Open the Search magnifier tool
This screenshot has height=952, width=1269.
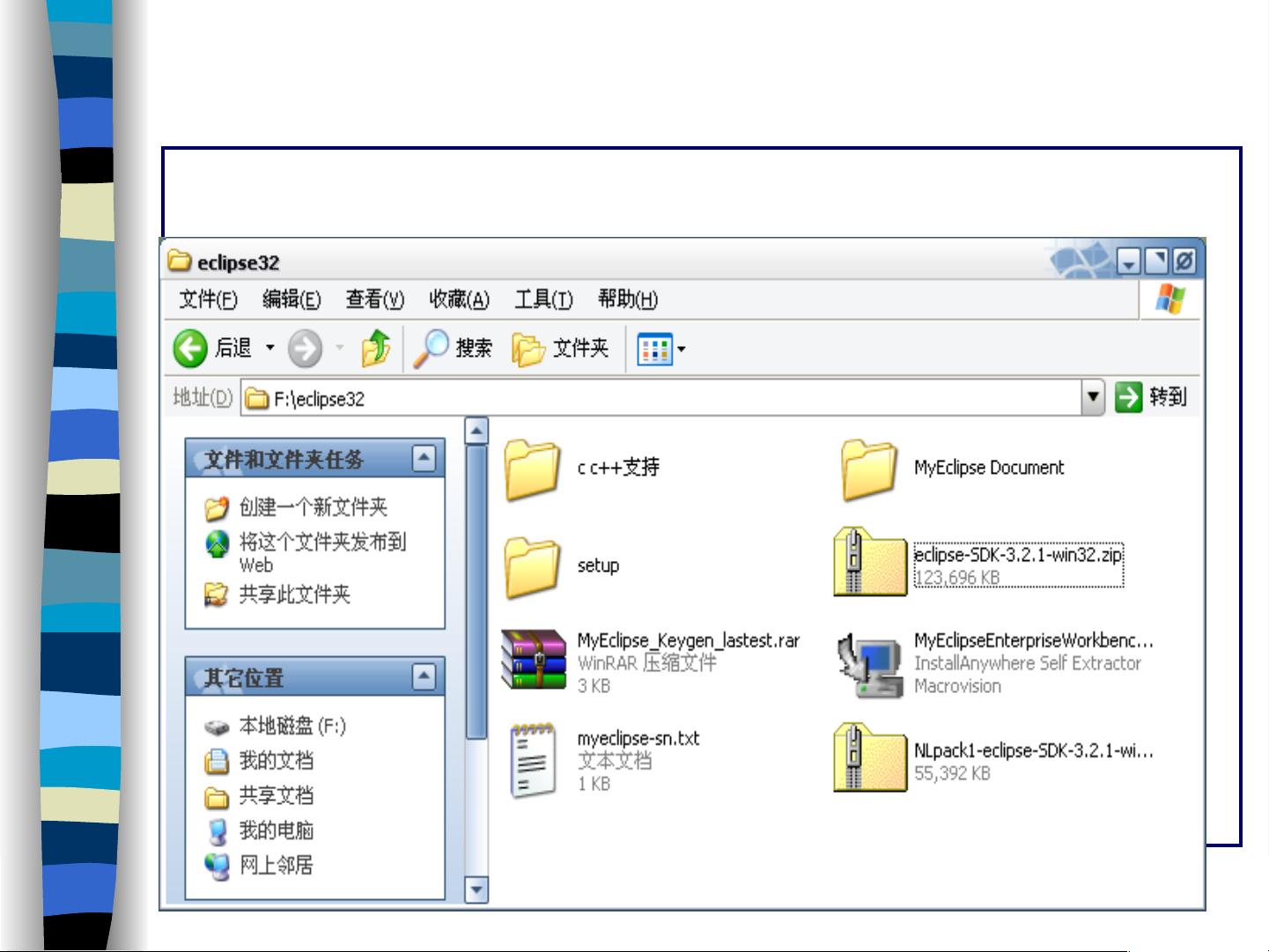[432, 349]
